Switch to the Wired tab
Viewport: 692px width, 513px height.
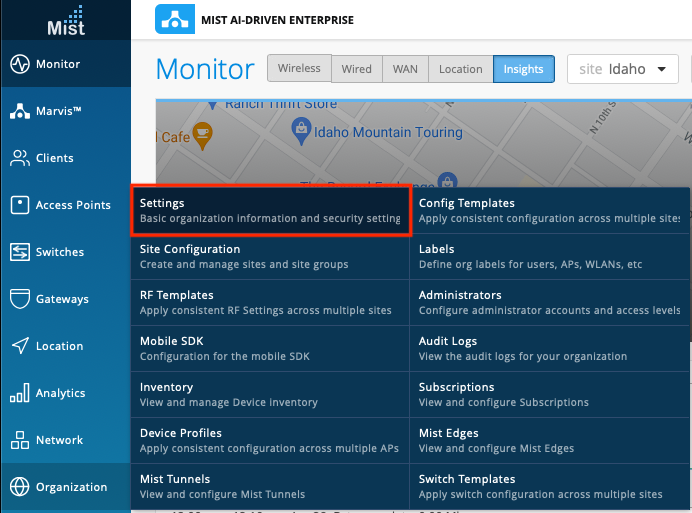coord(356,69)
